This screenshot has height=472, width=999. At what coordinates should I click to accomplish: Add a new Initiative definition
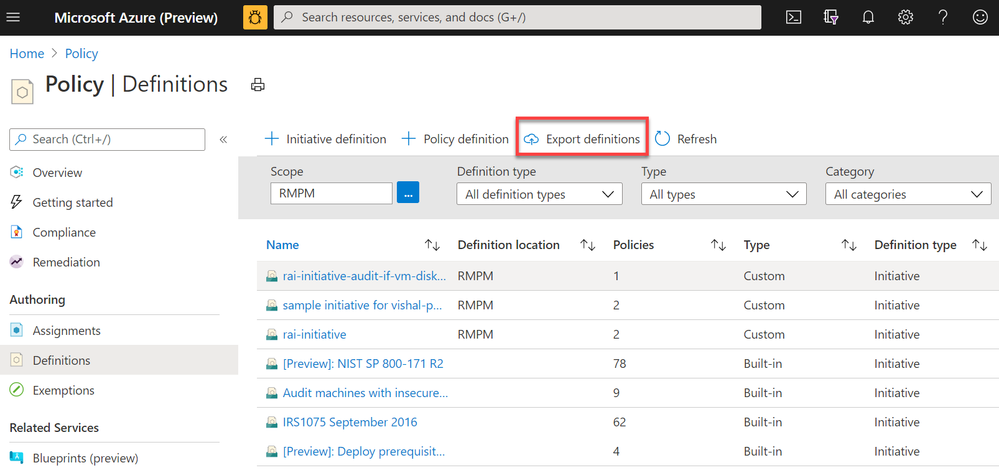326,139
